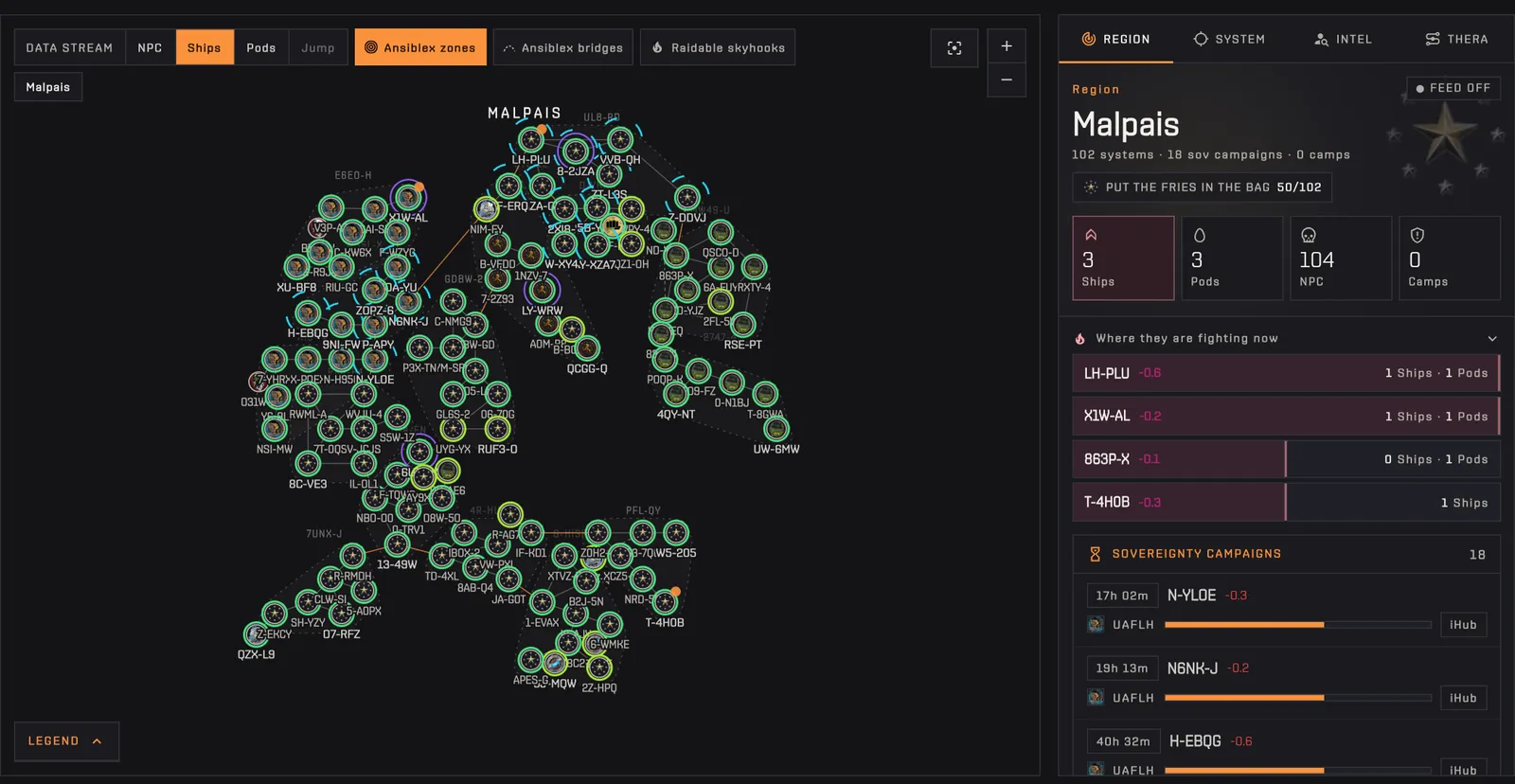The width and height of the screenshot is (1515, 784).
Task: Click the UAFLH alliance logo beside N-YLOE
Action: click(x=1096, y=625)
